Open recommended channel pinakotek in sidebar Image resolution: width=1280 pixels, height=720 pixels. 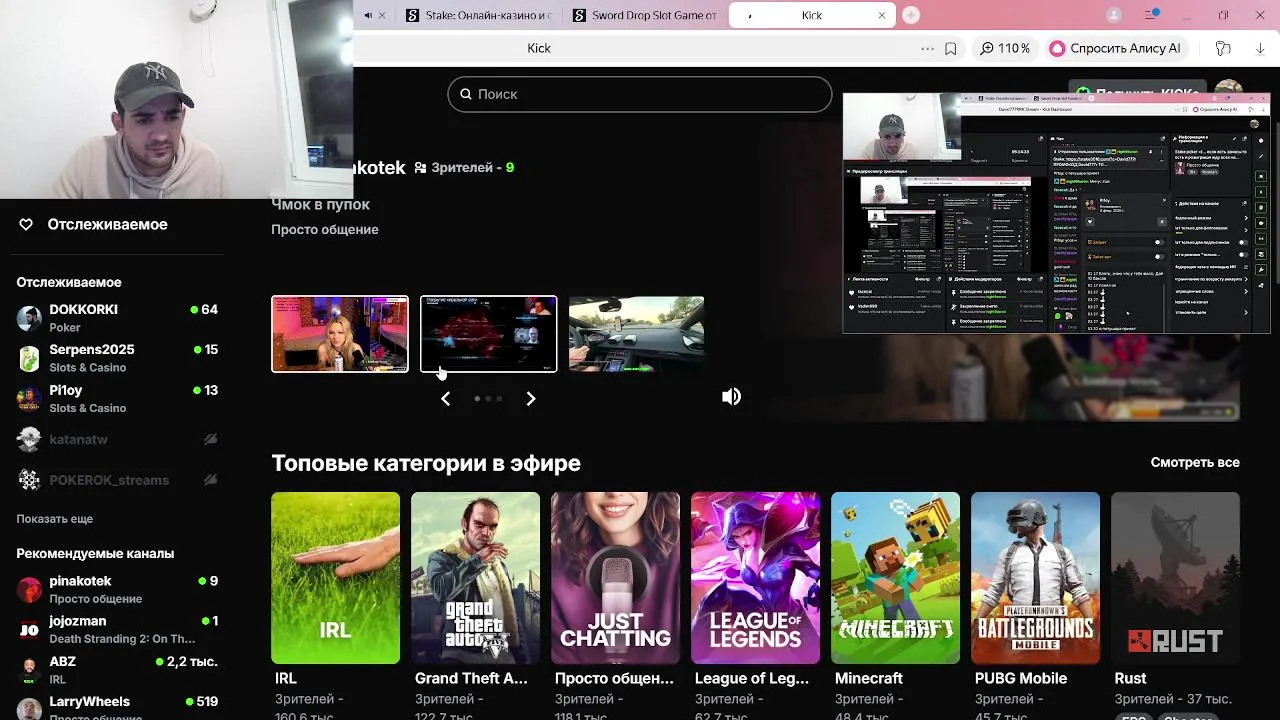tap(118, 589)
